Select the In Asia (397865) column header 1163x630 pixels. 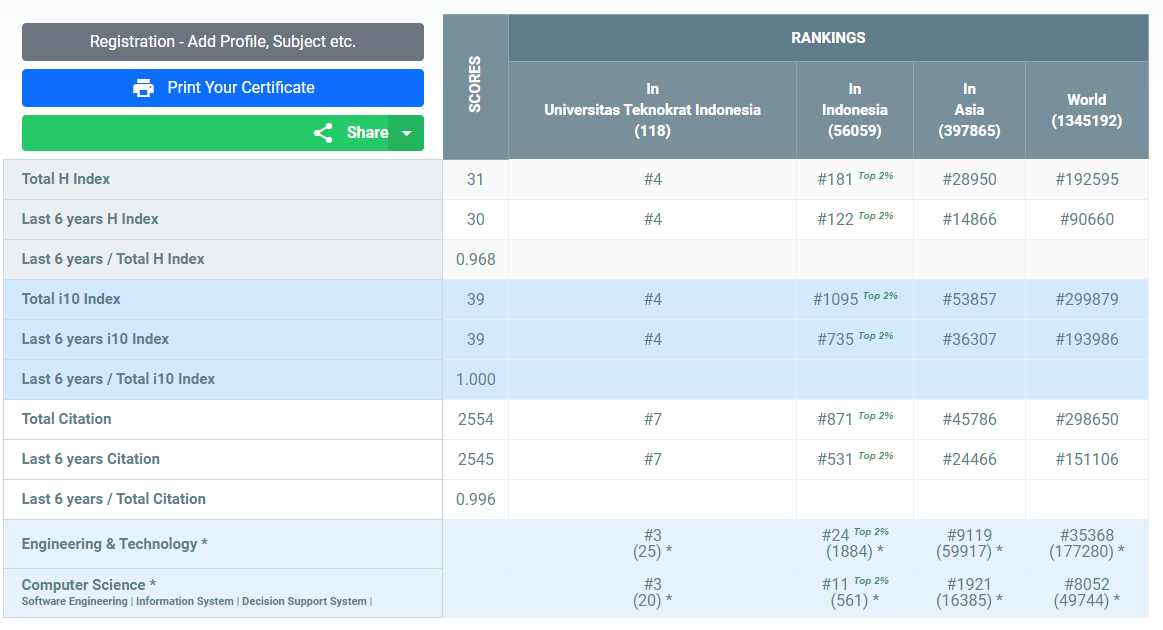pos(969,110)
